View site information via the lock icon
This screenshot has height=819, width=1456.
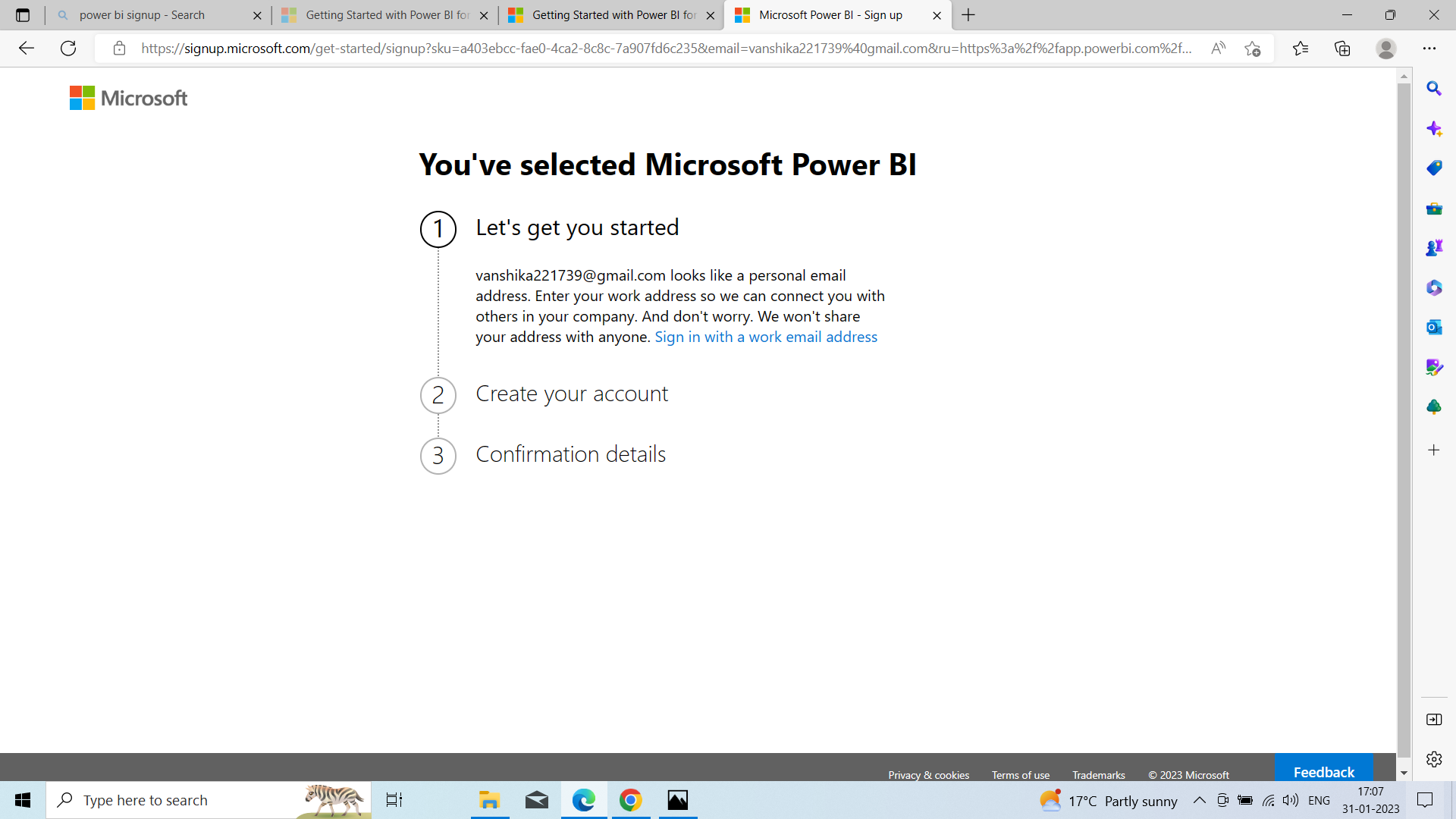pyautogui.click(x=119, y=49)
